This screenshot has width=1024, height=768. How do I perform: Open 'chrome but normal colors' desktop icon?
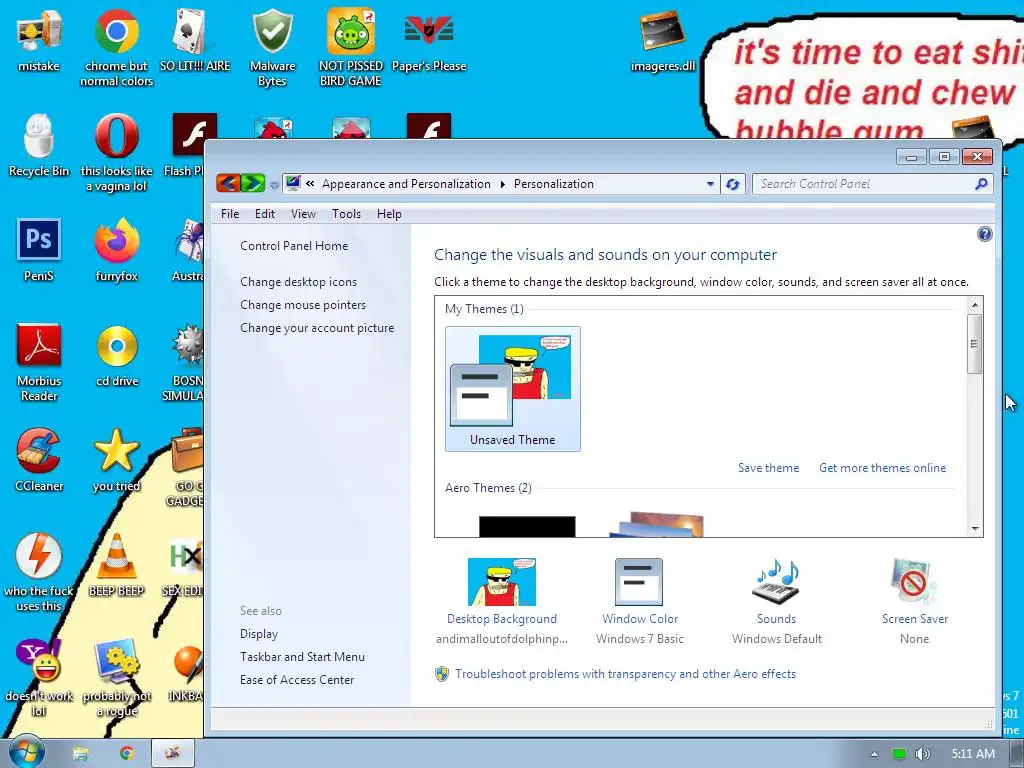[x=116, y=47]
